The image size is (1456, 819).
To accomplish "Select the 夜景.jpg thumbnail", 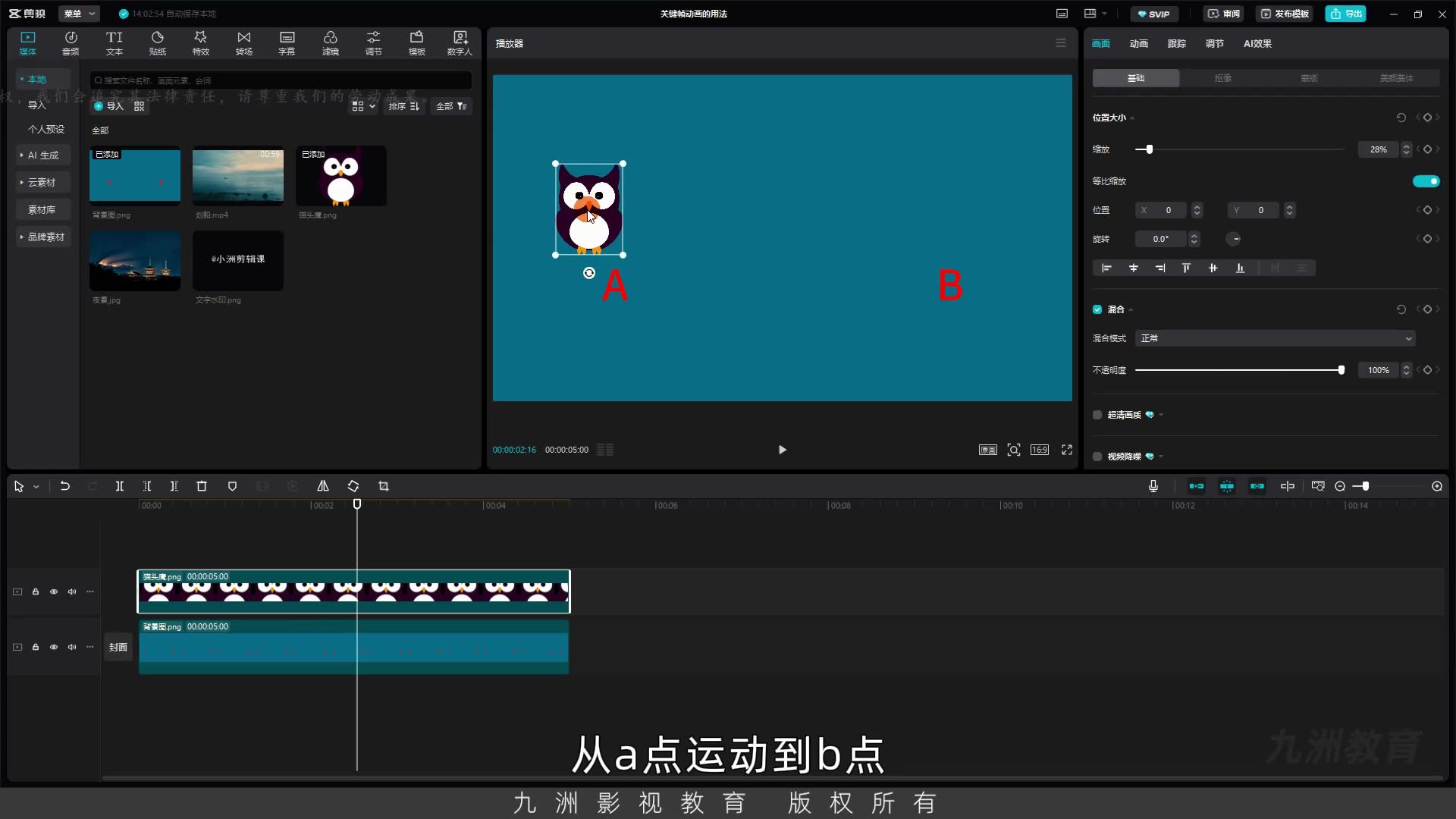I will [135, 260].
